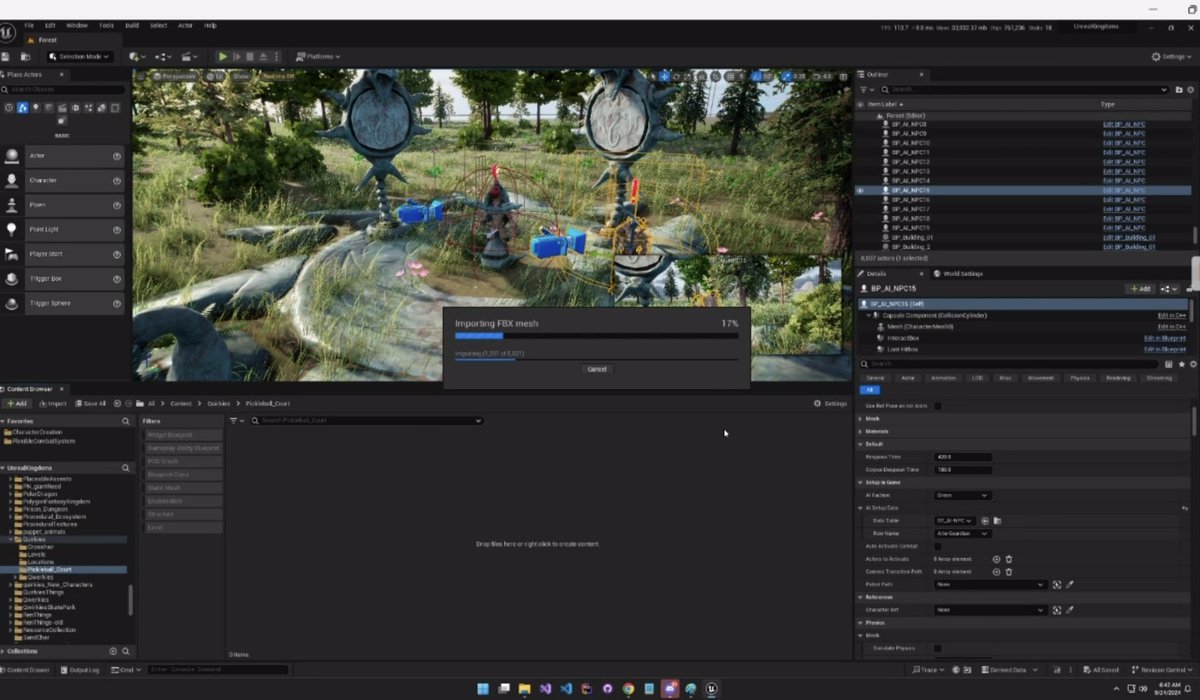Select the Character item in Place Actors
Viewport: 1200px width, 700px height.
(x=63, y=180)
